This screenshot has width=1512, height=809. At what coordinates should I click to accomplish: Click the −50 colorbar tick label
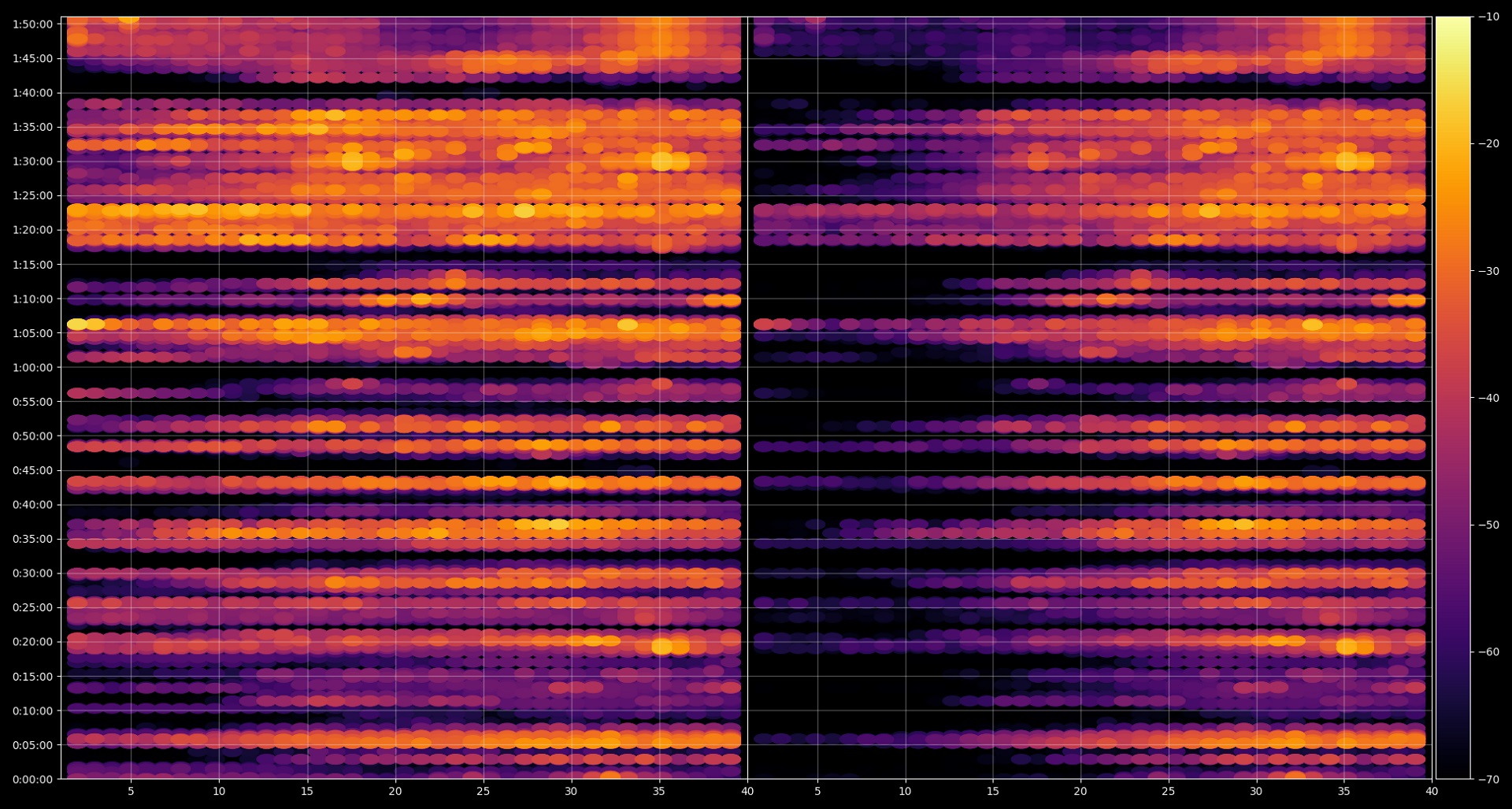coord(1488,525)
